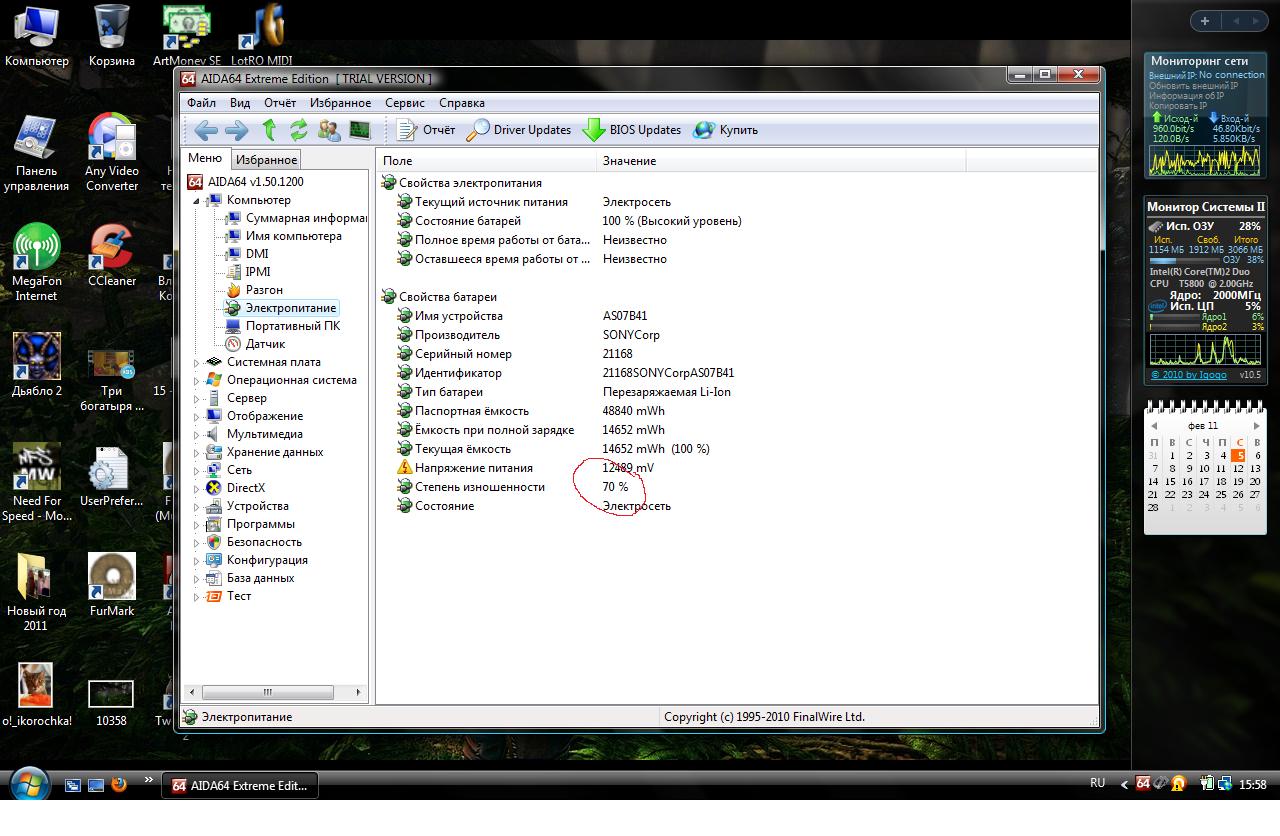Click the sidebar horizontal scrollbar right arrow
1280x836 pixels.
[x=359, y=692]
